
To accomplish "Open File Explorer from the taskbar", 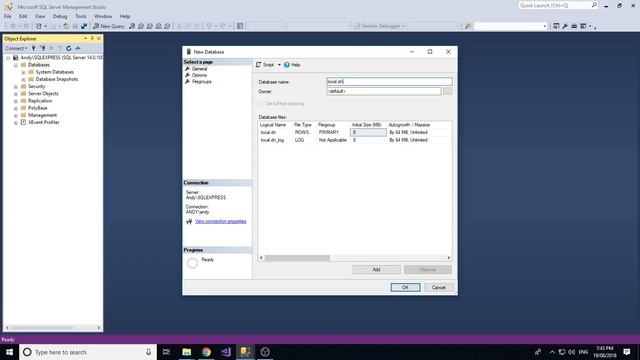I will (x=187, y=352).
